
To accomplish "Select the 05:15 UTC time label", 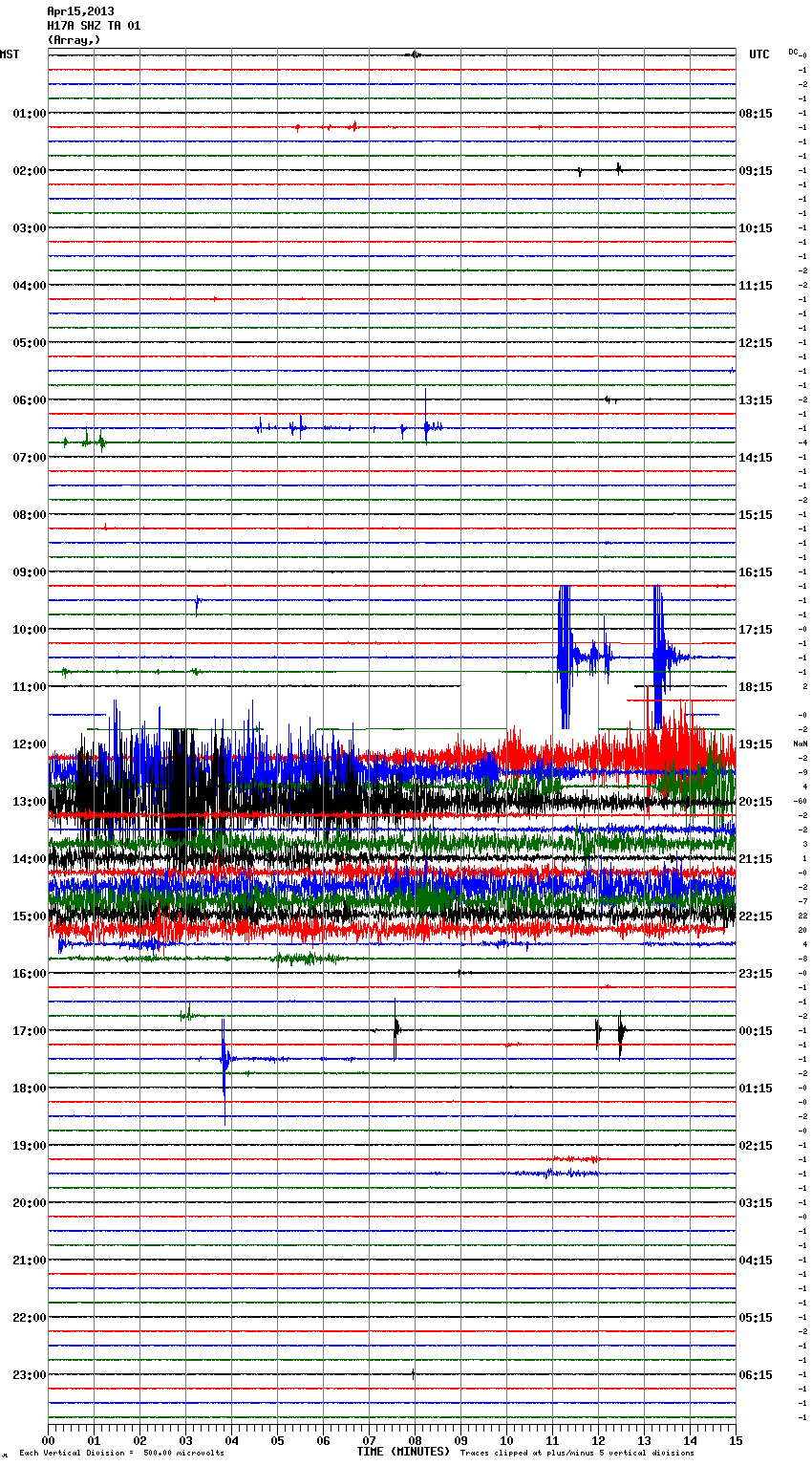I will click(x=756, y=1318).
